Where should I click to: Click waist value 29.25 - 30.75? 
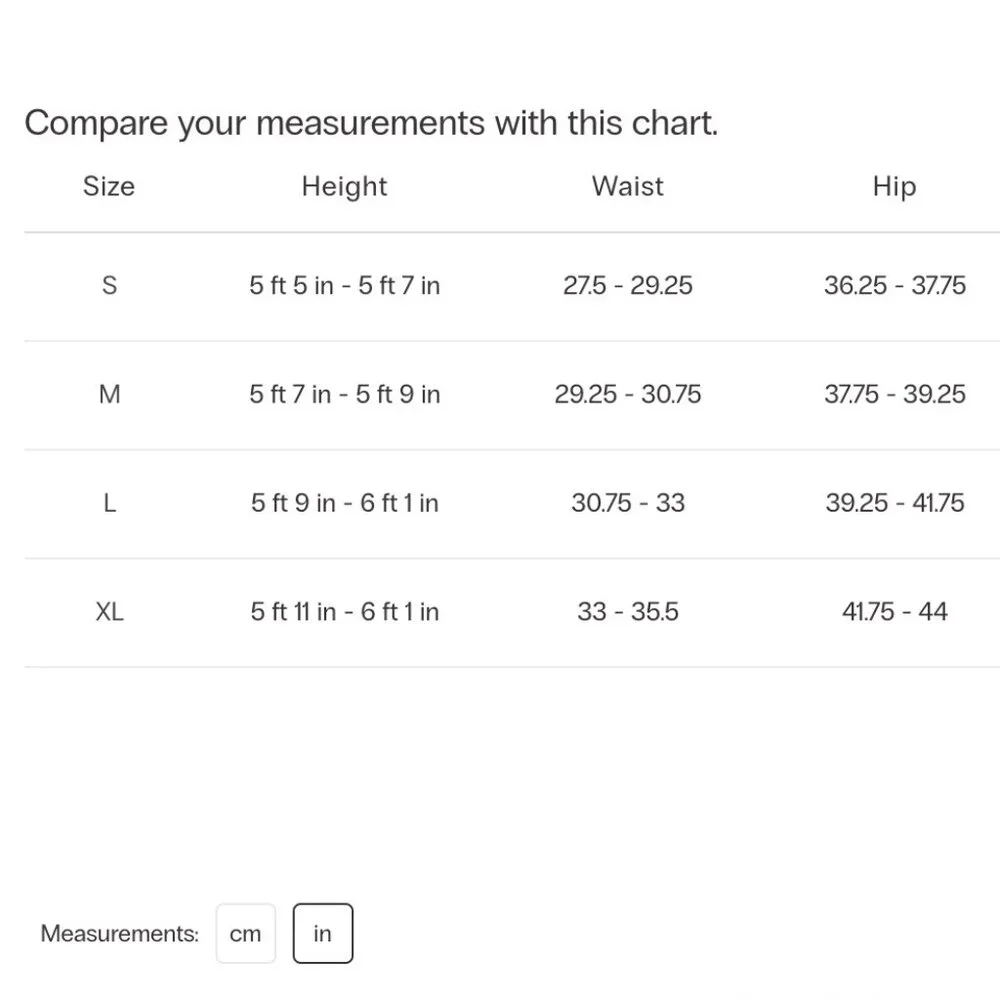click(628, 394)
